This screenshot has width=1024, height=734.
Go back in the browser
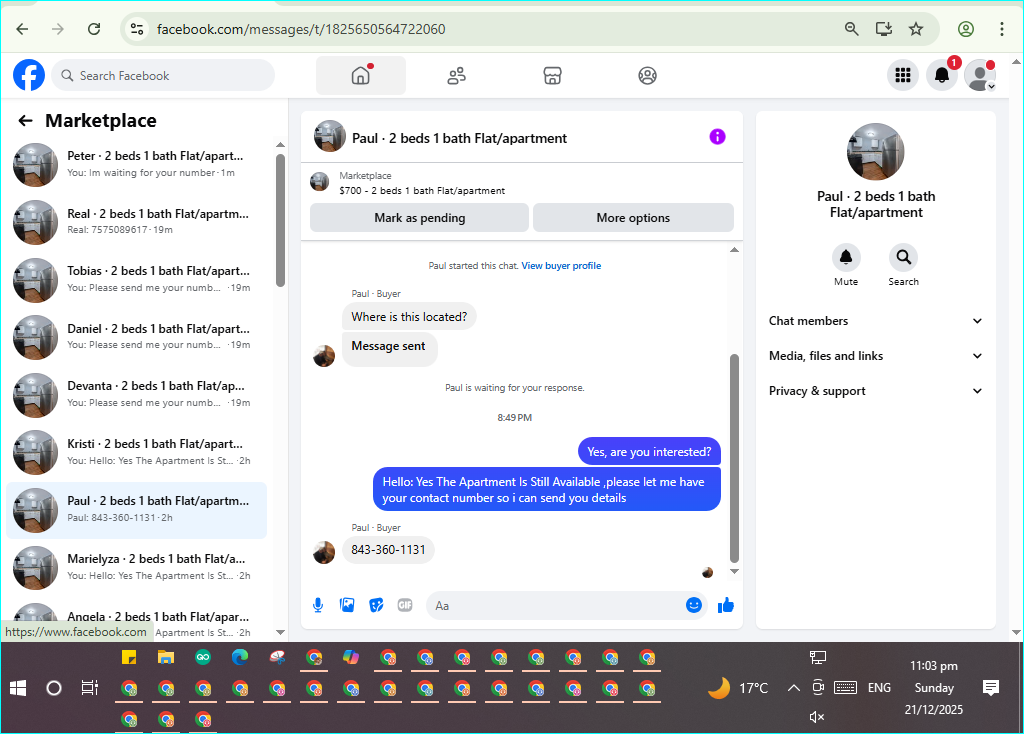(22, 29)
